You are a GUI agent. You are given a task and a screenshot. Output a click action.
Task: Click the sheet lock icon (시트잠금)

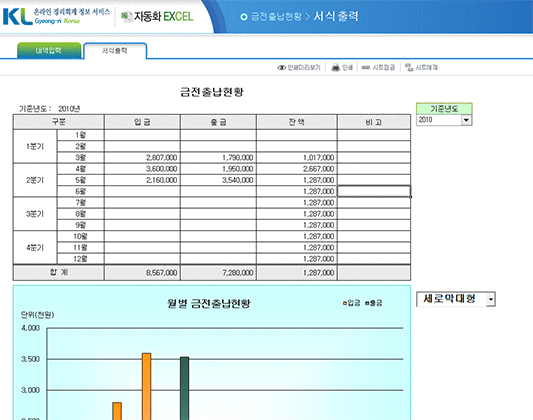(366, 68)
